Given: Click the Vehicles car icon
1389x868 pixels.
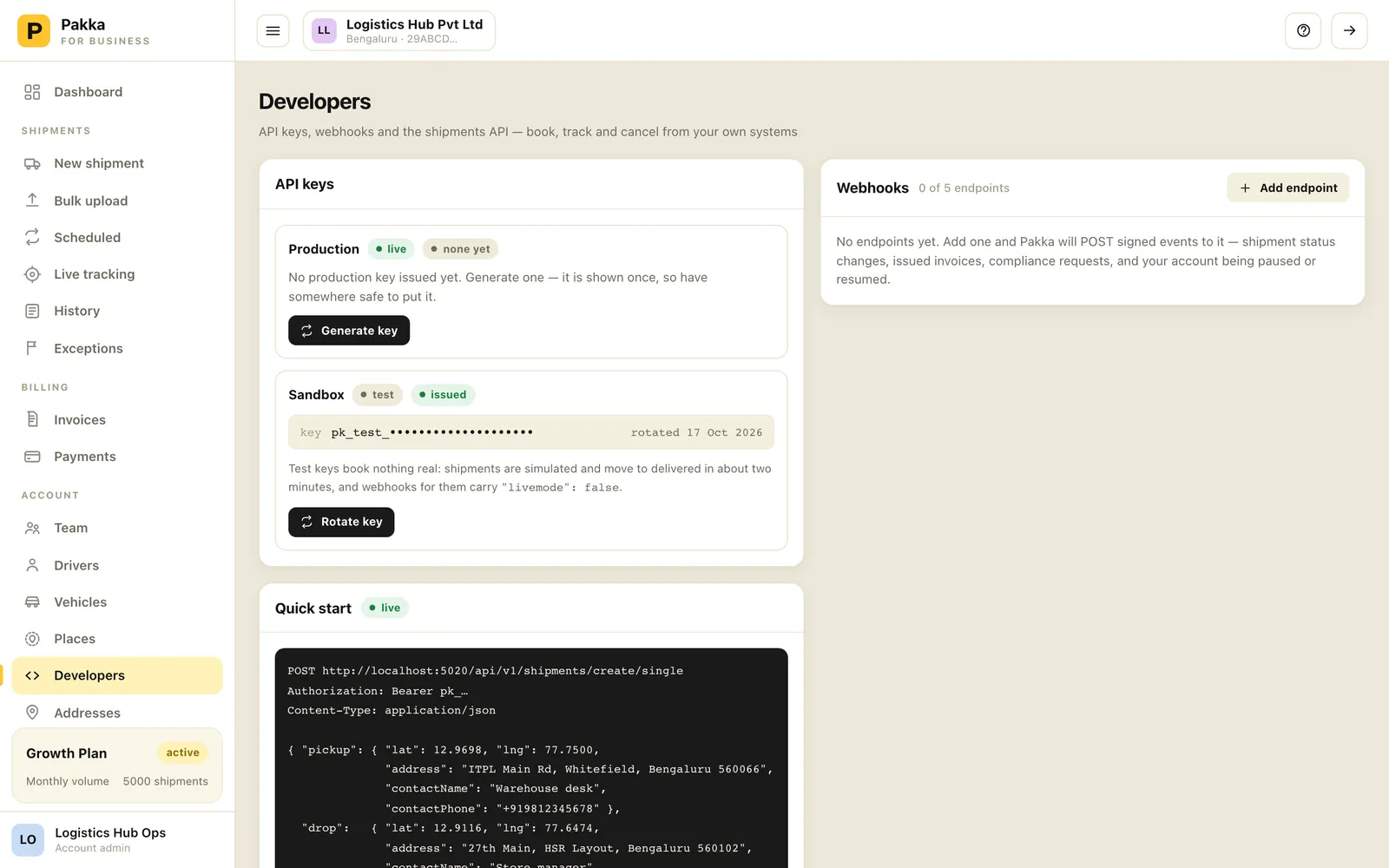Looking at the screenshot, I should click(32, 602).
